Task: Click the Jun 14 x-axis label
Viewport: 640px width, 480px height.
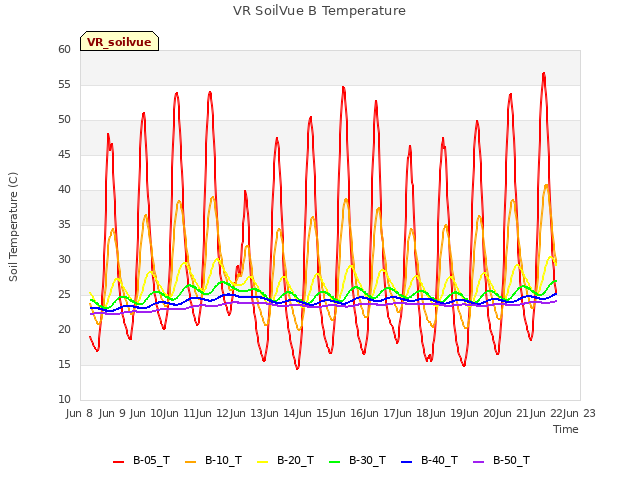Action: pyautogui.click(x=279, y=413)
